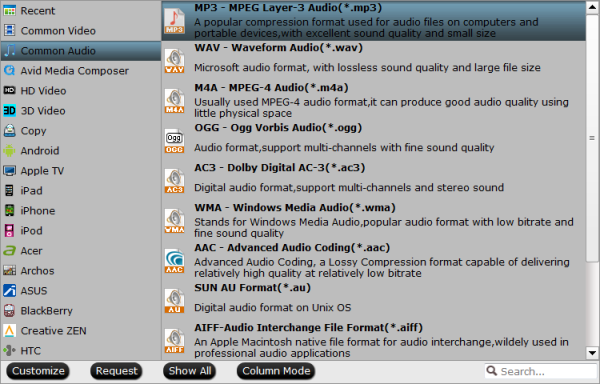The image size is (600, 384).
Task: Click the Creative ZEN icon
Action: (x=9, y=330)
